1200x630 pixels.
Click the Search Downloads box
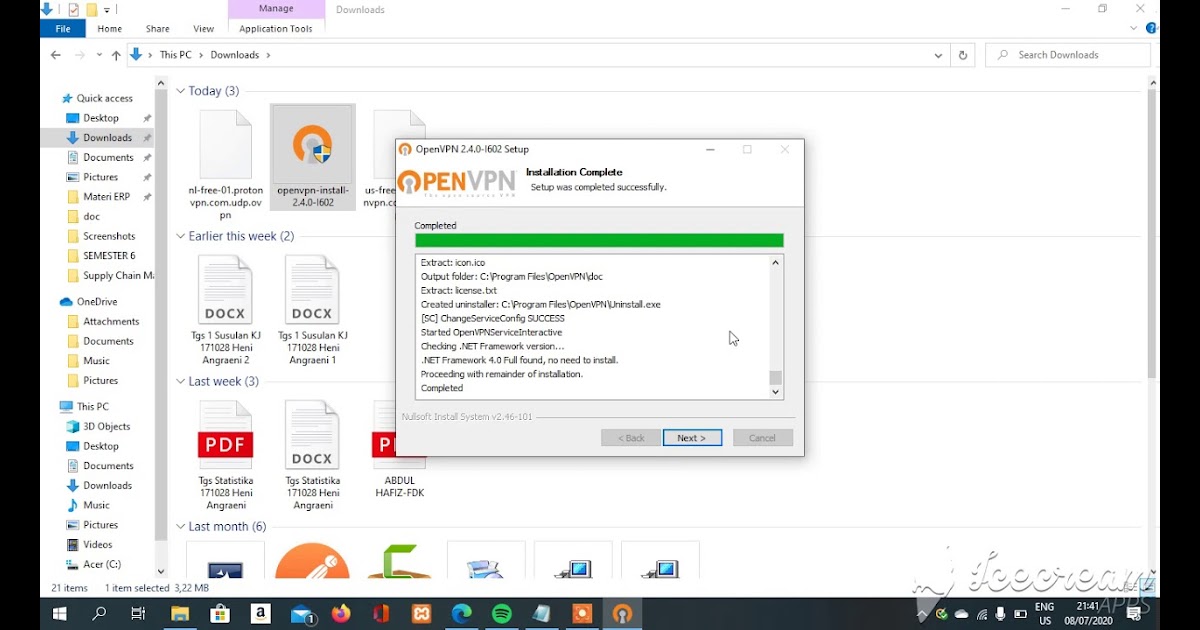(1068, 55)
